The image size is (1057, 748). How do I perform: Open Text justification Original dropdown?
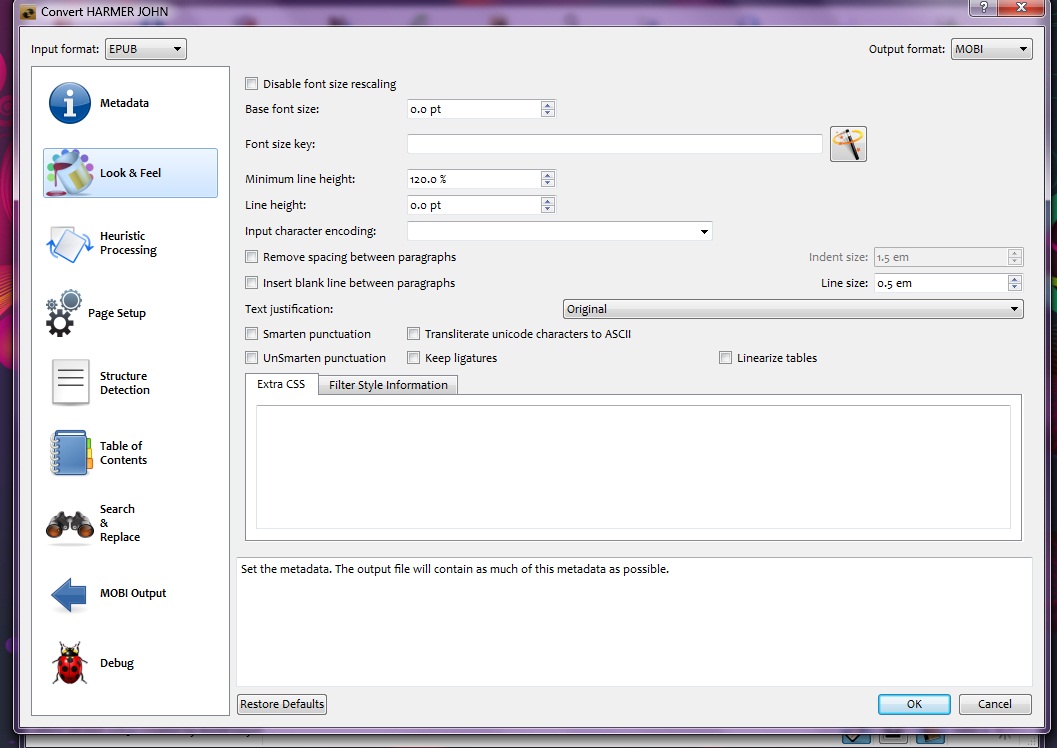pyautogui.click(x=793, y=309)
